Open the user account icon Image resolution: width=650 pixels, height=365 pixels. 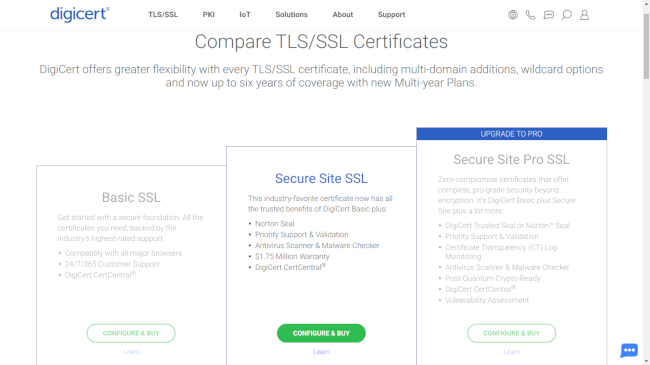[x=584, y=15]
